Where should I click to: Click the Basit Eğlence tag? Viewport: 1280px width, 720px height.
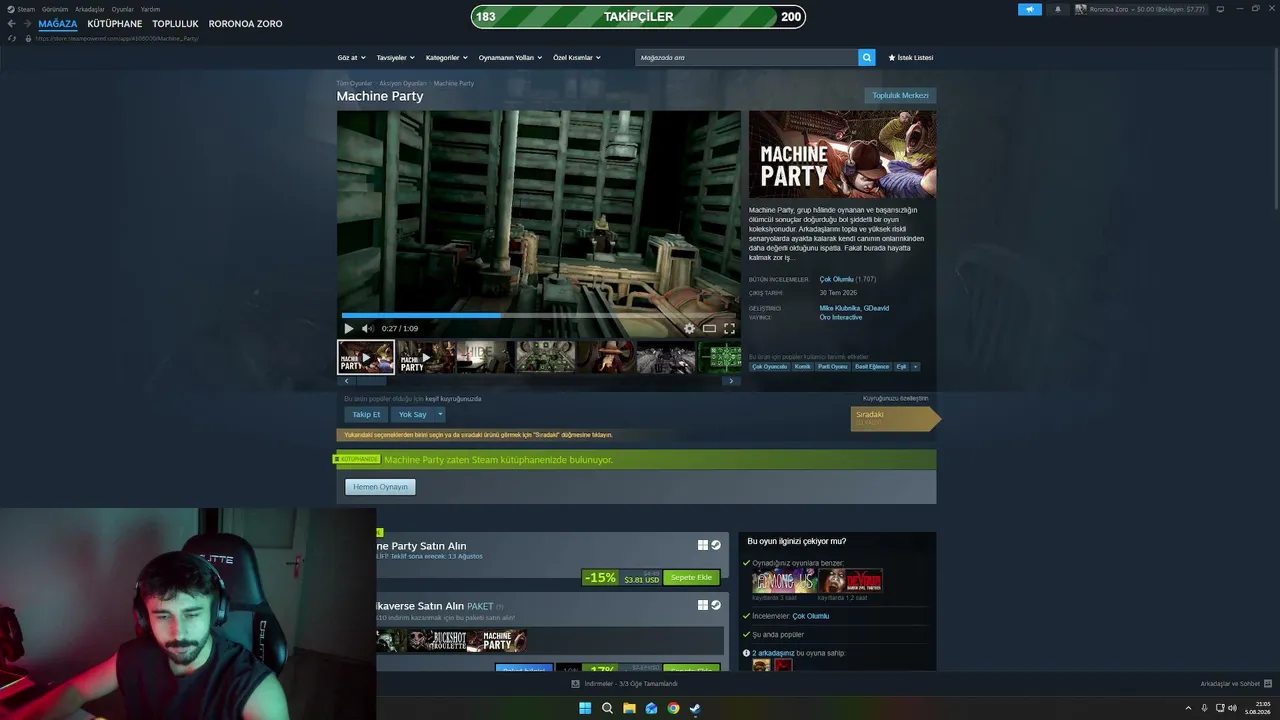872,367
